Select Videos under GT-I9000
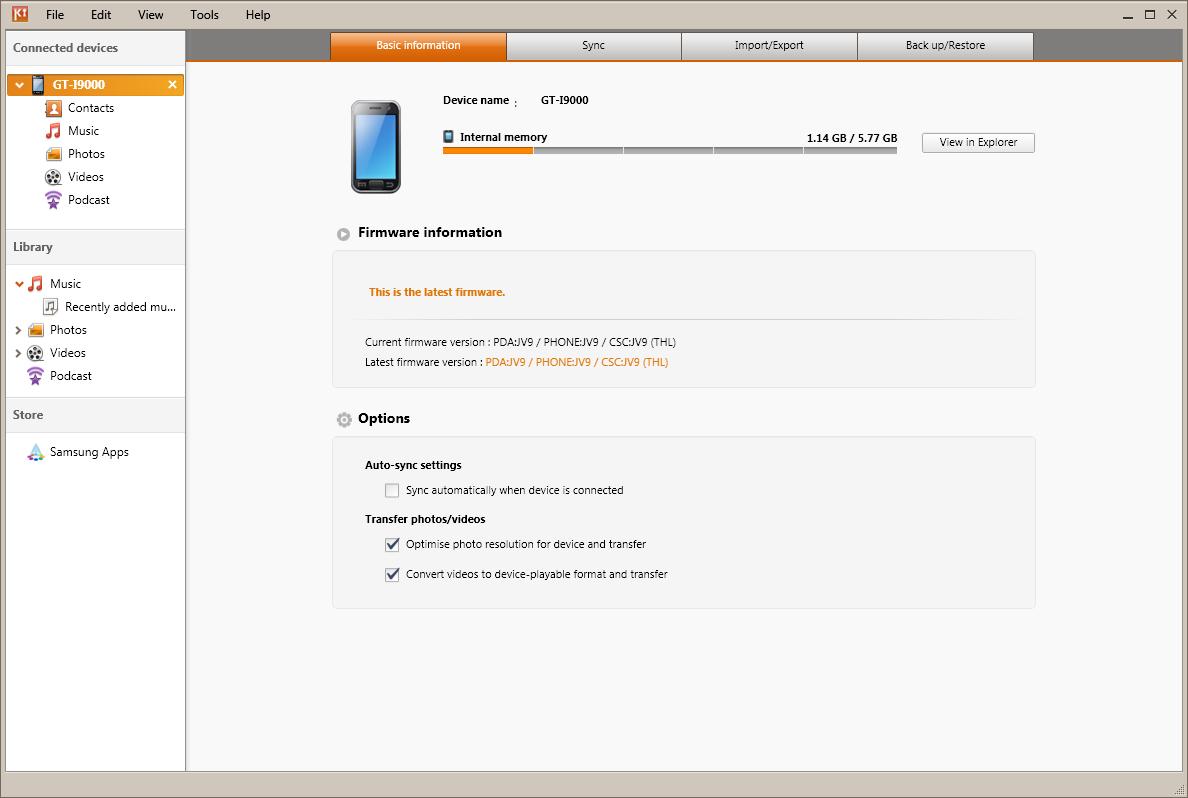The width and height of the screenshot is (1188, 798). click(x=86, y=177)
